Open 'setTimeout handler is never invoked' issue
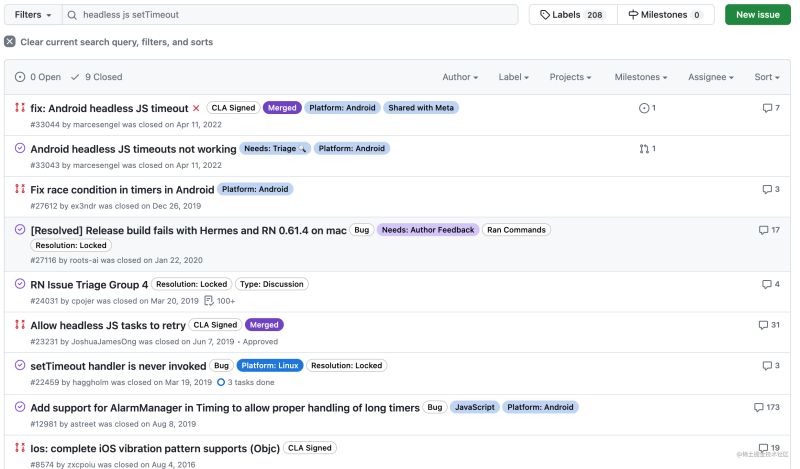The height and width of the screenshot is (469, 800). 118,366
